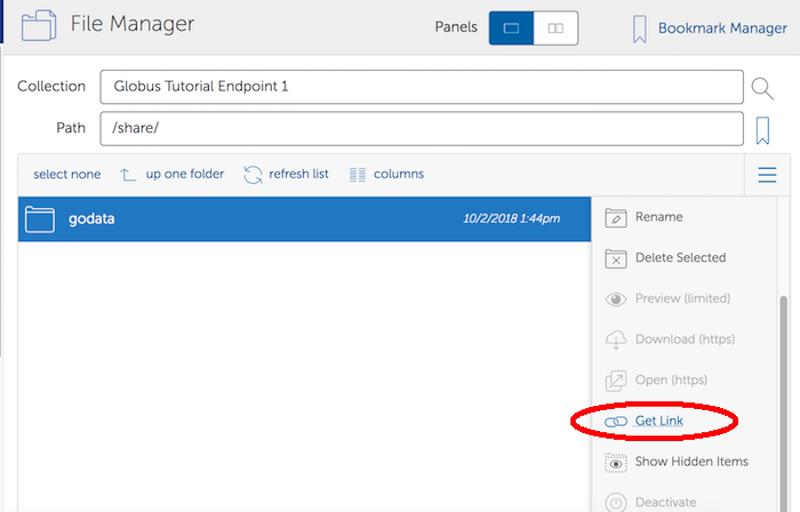Click the Rename folder icon
Image resolution: width=800 pixels, height=512 pixels.
coord(616,218)
